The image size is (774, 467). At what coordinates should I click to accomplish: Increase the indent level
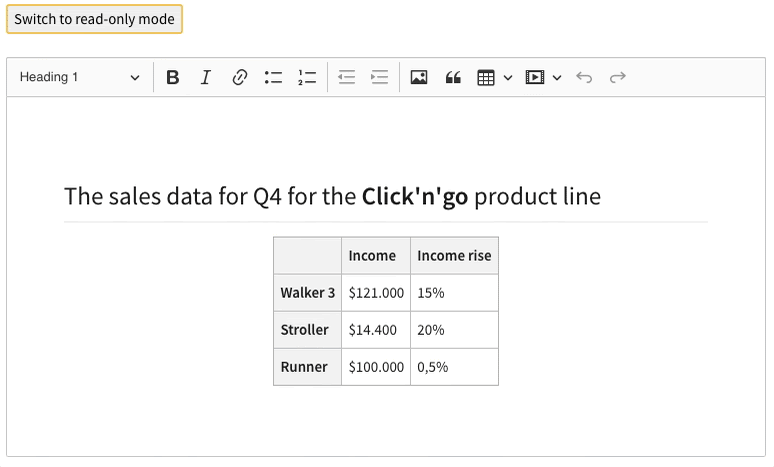[x=380, y=77]
